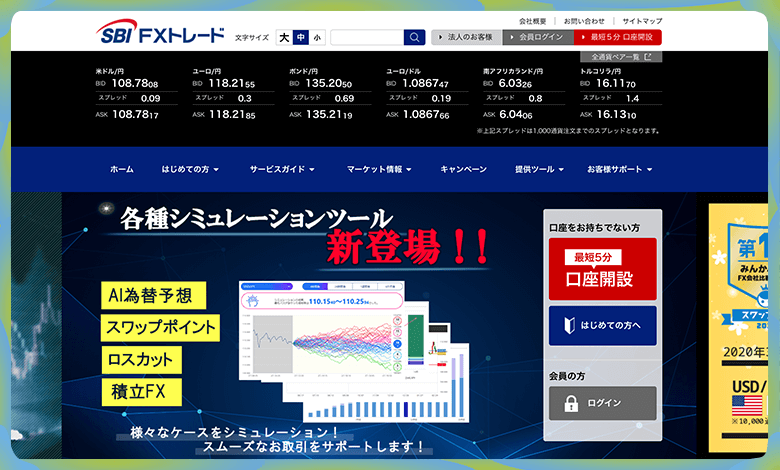Set font size to 大
Viewport: 780px width, 470px height.
coord(284,37)
